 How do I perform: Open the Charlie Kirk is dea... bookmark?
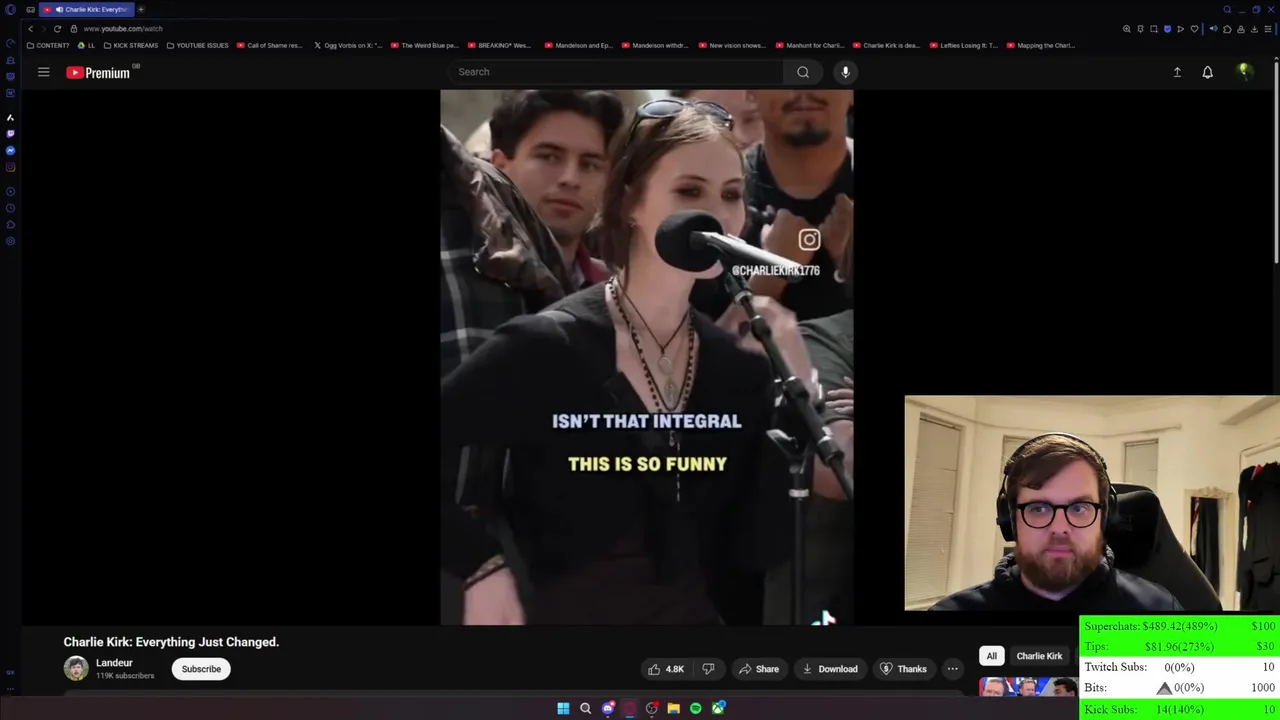coord(886,45)
